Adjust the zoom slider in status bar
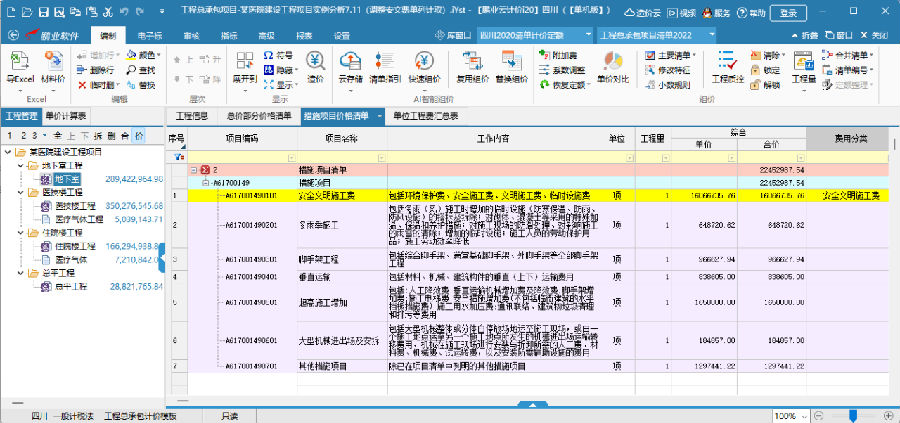900x423 pixels. tap(852, 415)
